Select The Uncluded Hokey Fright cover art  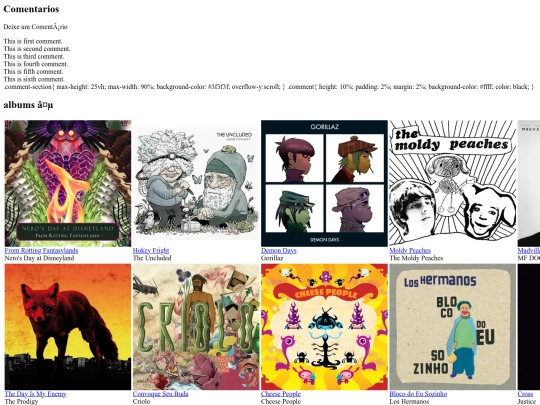(196, 183)
